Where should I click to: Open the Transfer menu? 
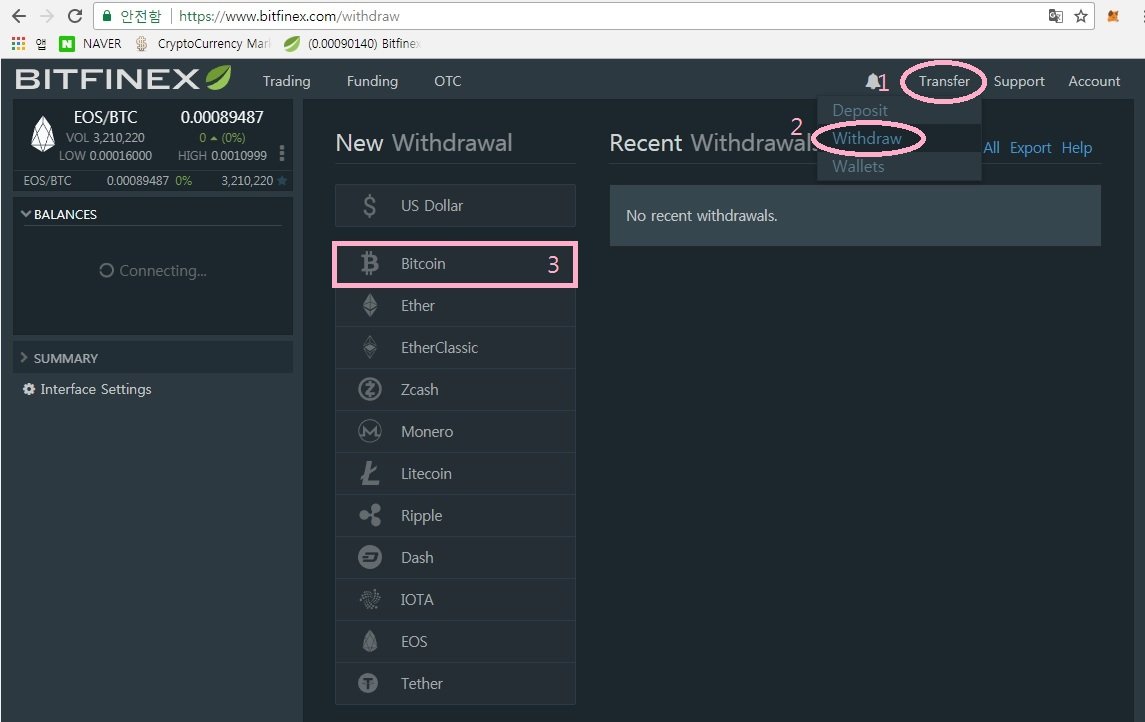[944, 81]
